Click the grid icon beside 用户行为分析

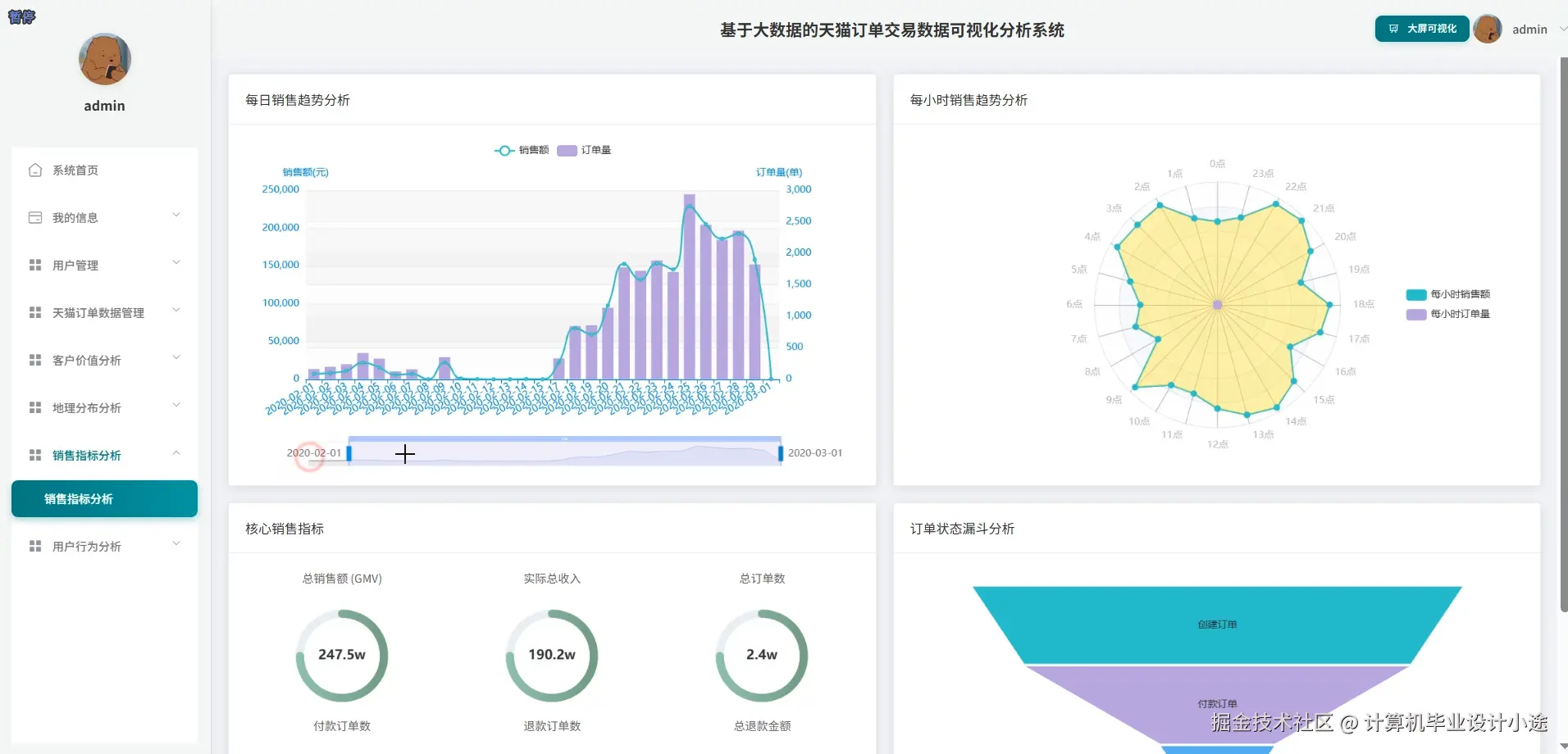35,547
